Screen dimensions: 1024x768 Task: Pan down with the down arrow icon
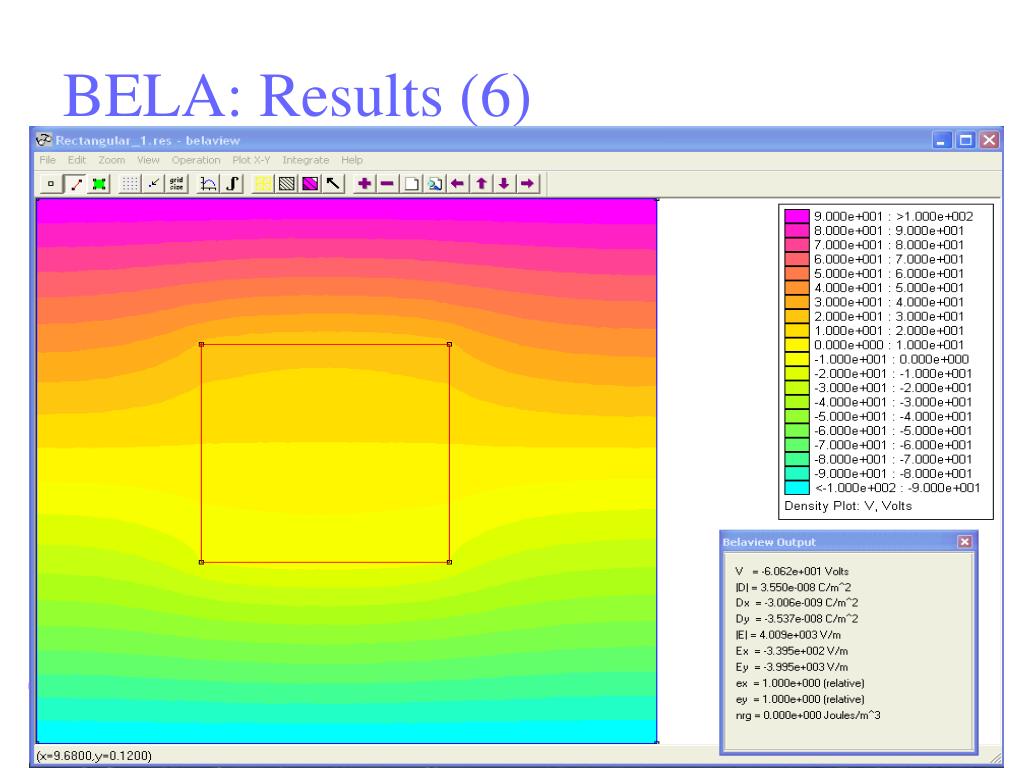pos(504,184)
